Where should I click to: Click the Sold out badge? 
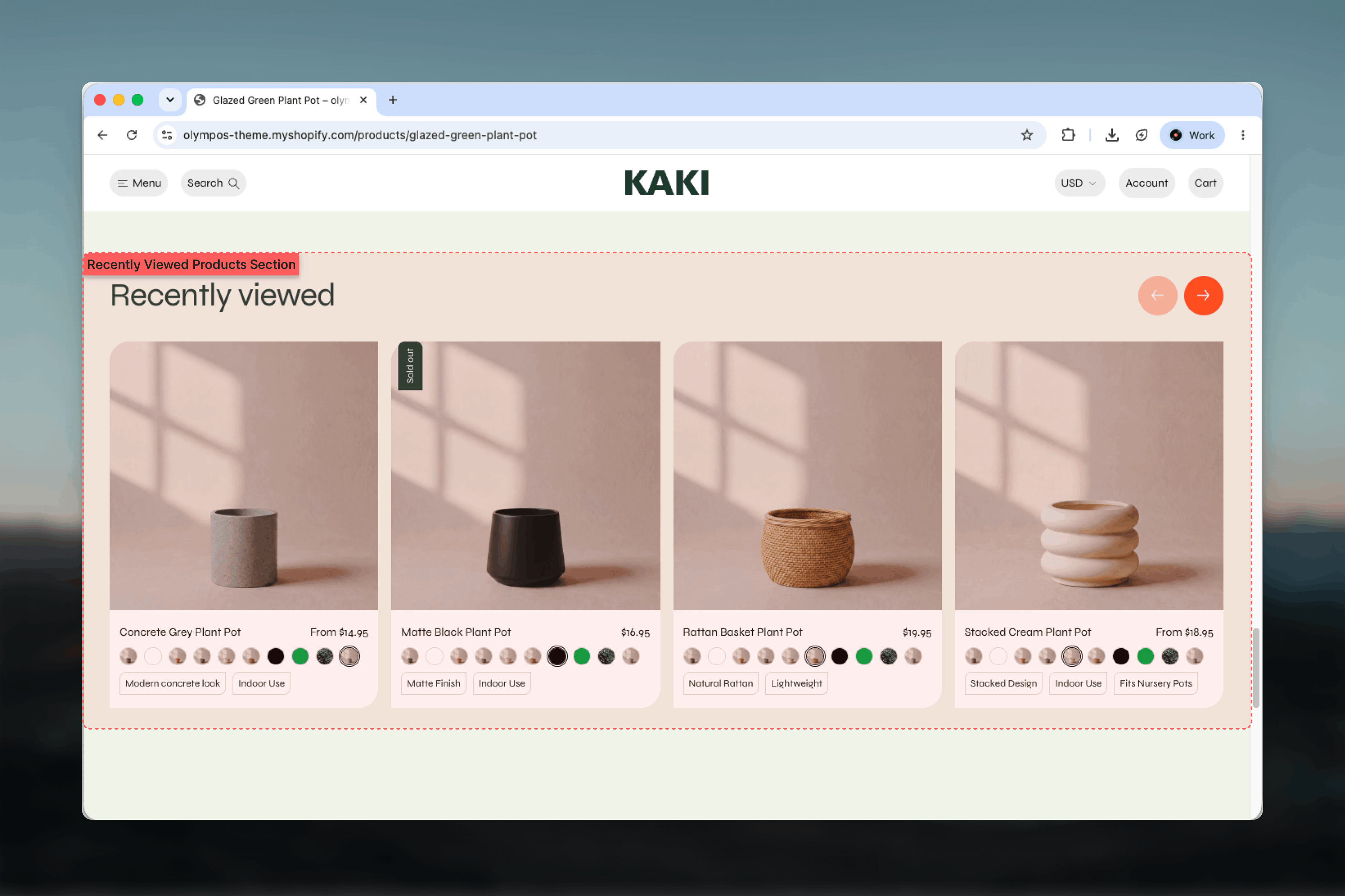pyautogui.click(x=410, y=366)
